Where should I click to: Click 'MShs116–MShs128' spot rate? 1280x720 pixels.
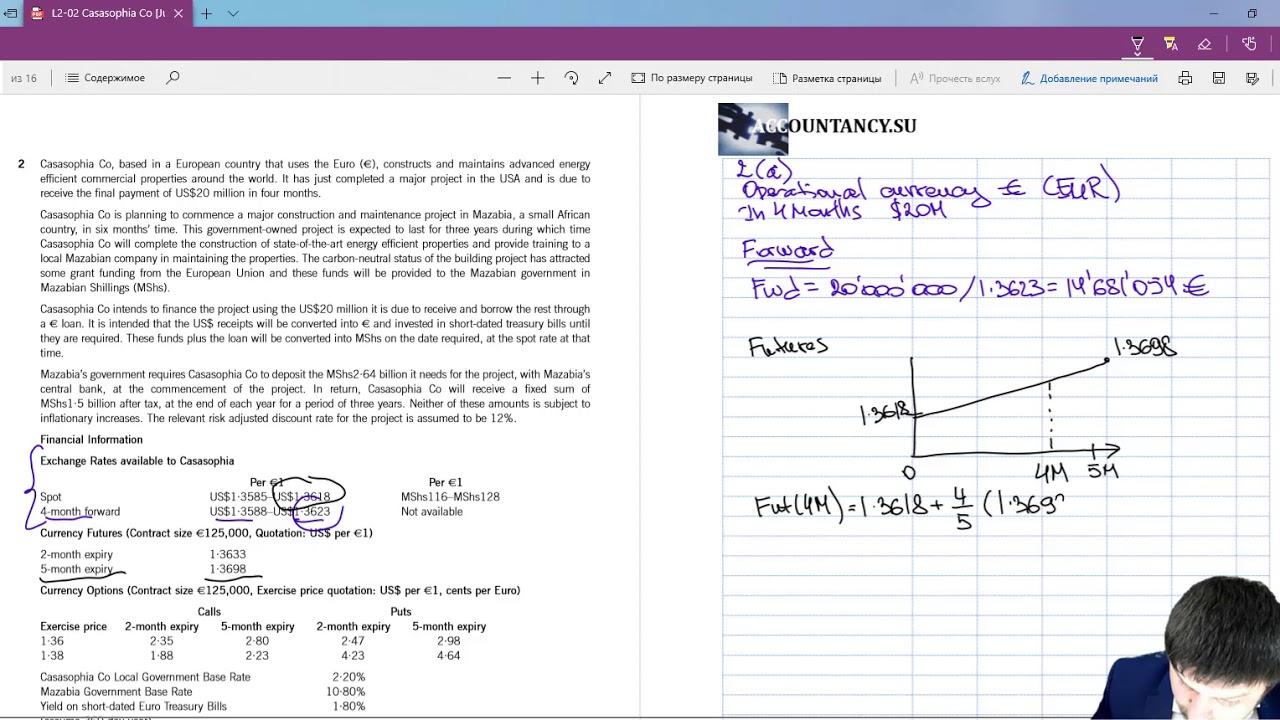click(x=450, y=497)
